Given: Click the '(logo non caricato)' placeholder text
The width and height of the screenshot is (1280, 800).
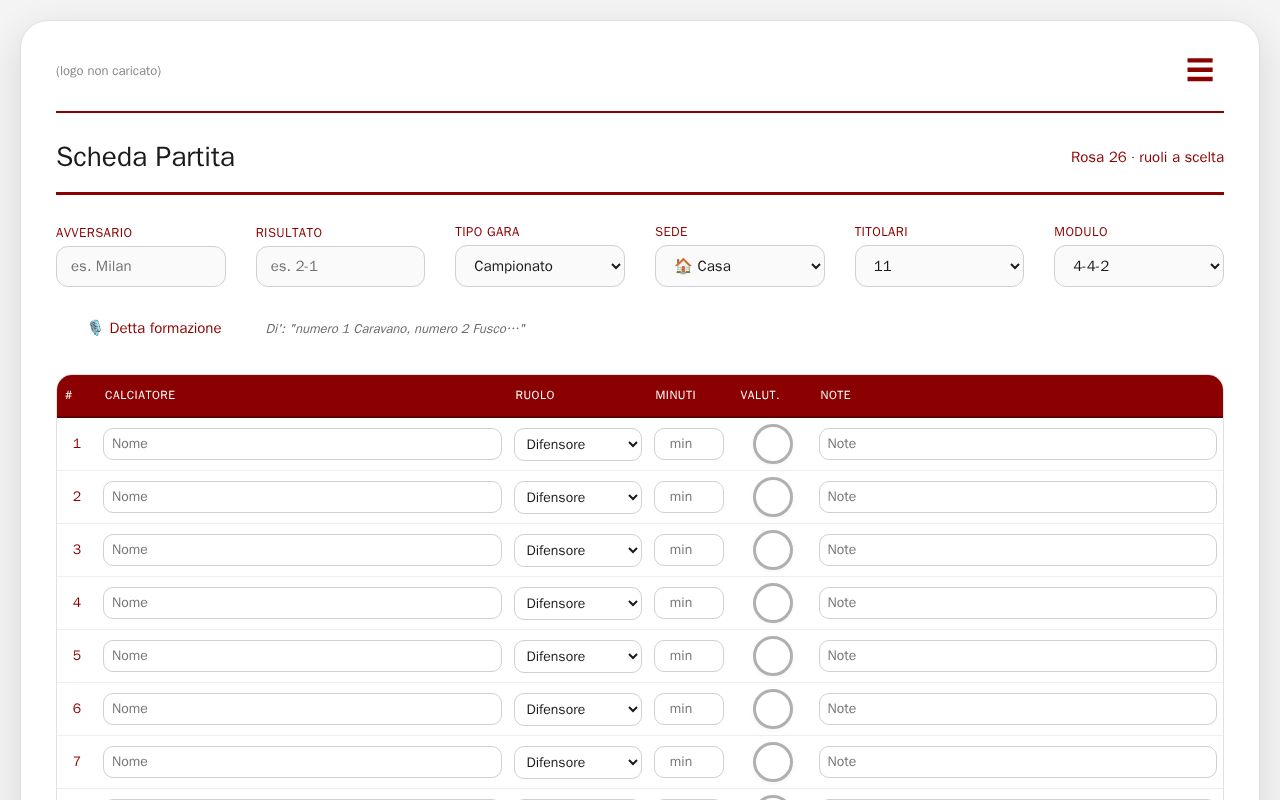Looking at the screenshot, I should [108, 71].
